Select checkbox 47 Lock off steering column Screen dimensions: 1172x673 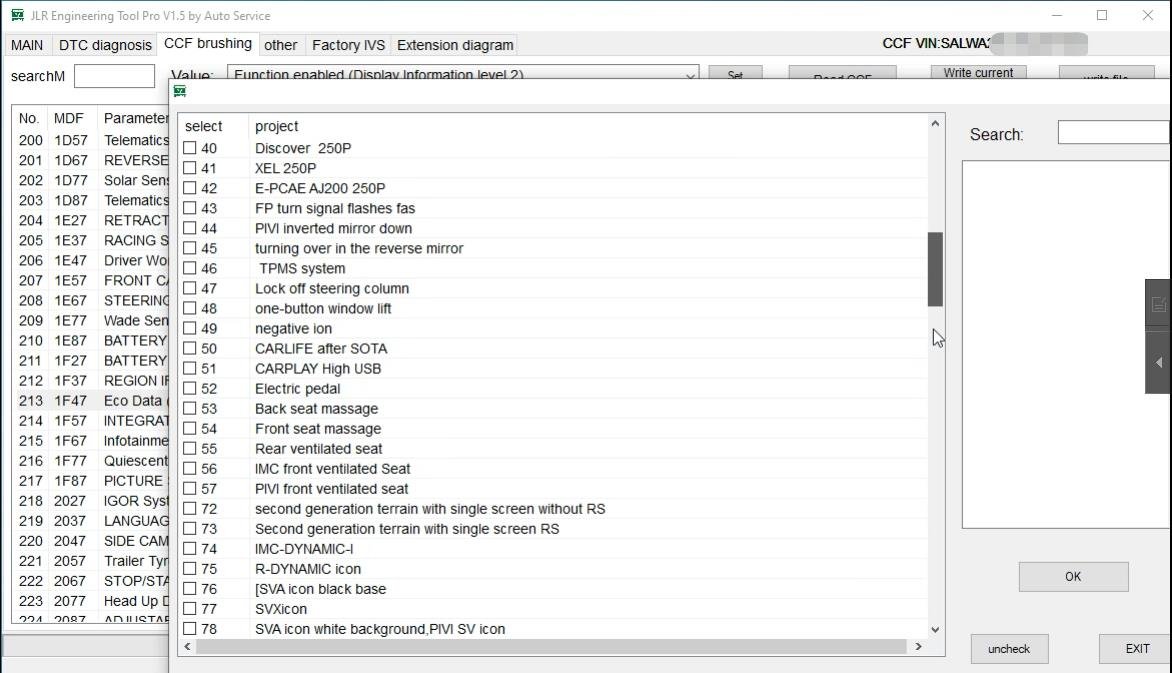tap(190, 288)
